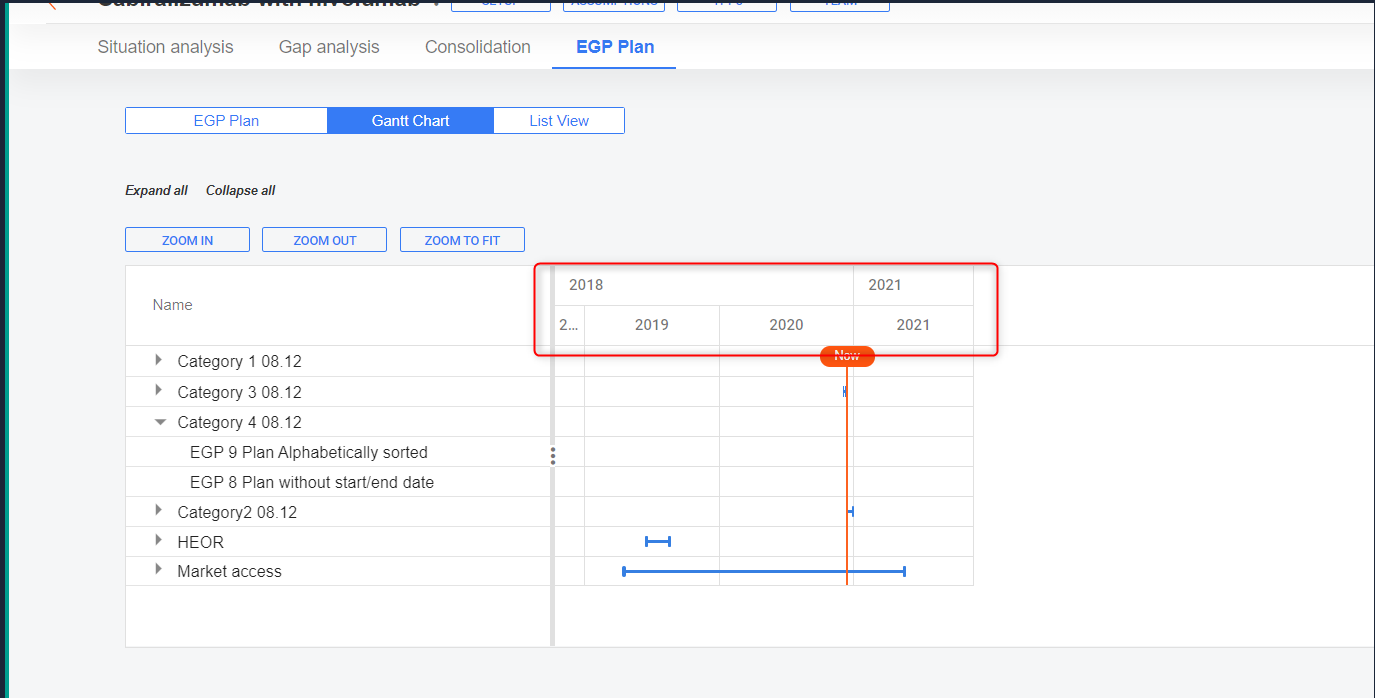Expand the HEOR row
Image resolution: width=1375 pixels, height=698 pixels.
[x=159, y=541]
